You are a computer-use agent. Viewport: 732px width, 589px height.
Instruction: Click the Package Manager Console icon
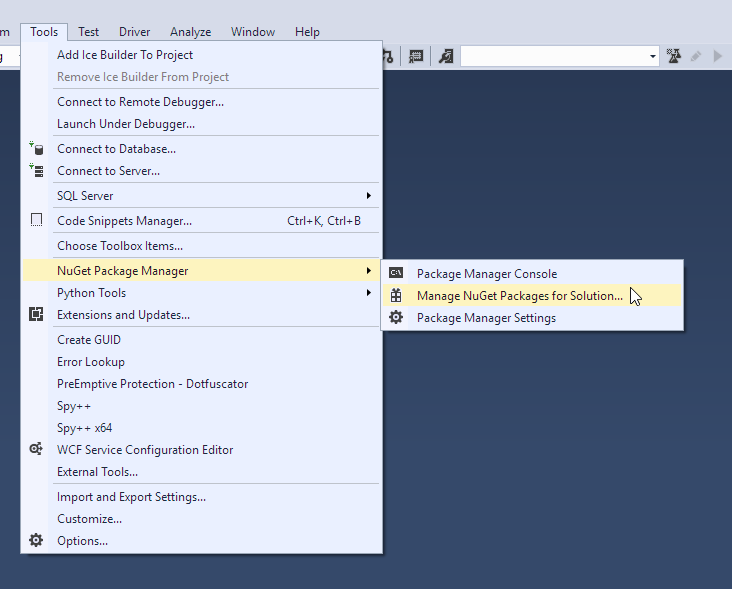pos(397,273)
